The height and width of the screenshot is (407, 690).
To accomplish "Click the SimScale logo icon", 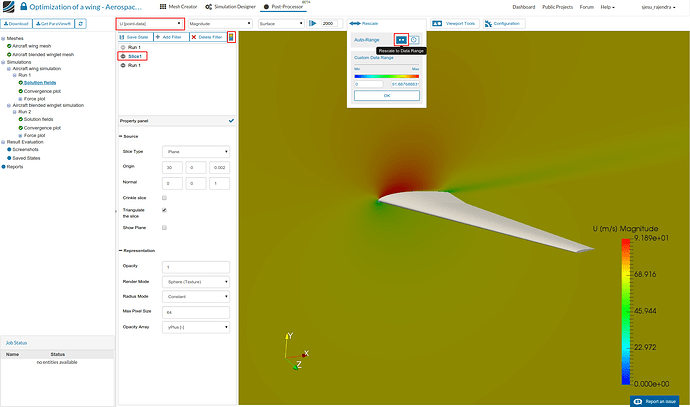I will (8, 7).
